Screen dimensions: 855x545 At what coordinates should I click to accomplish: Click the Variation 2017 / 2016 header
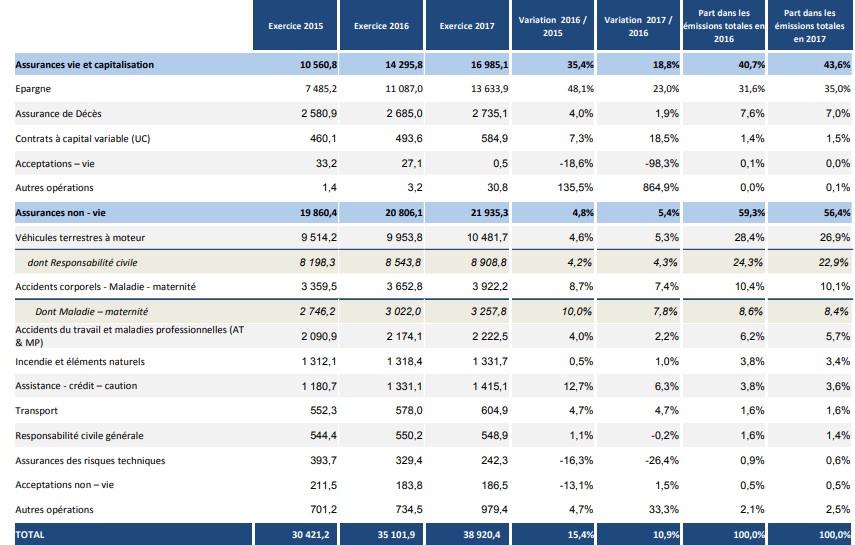click(639, 26)
